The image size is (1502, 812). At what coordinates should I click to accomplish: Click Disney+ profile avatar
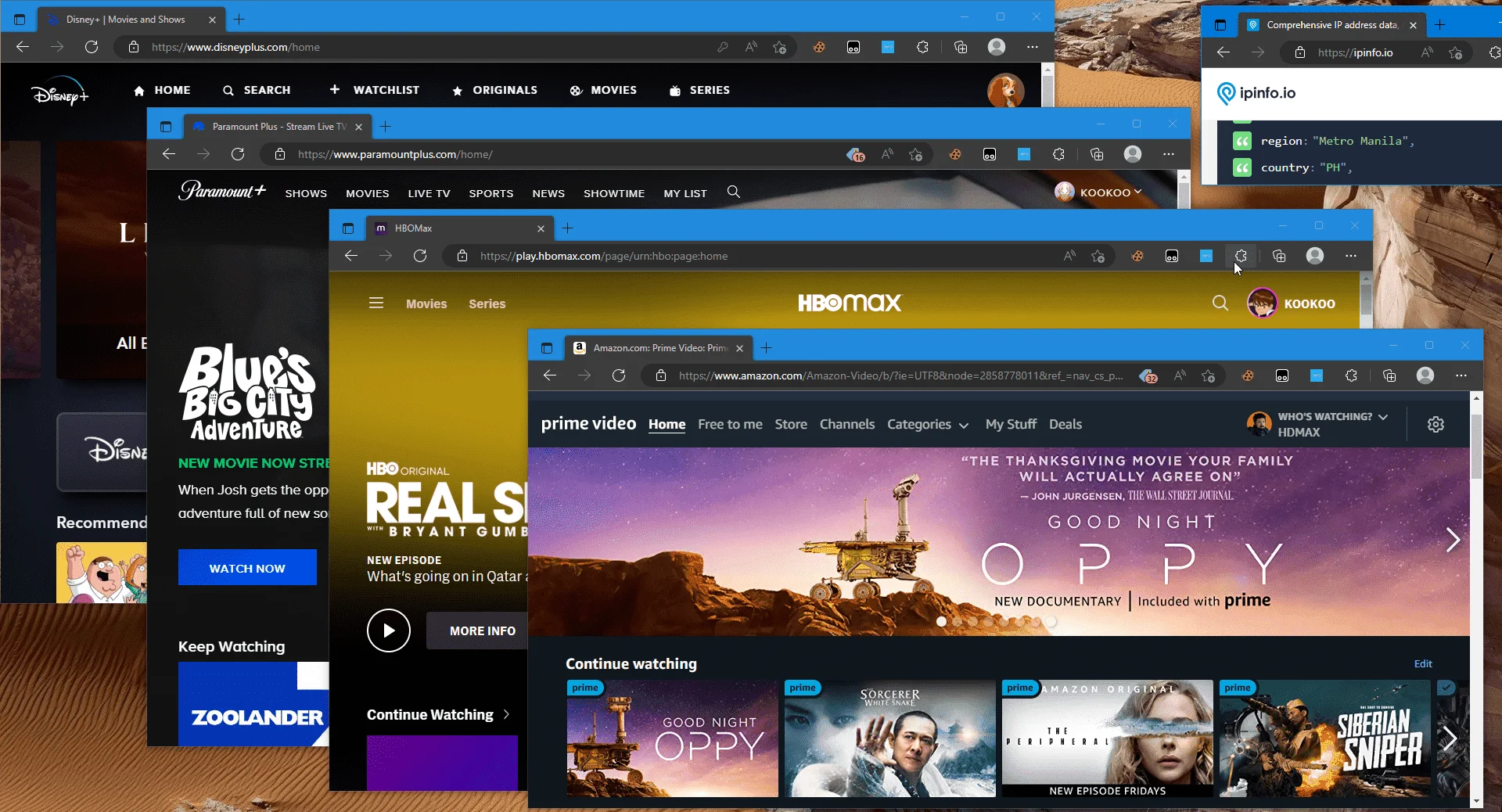(x=1005, y=91)
